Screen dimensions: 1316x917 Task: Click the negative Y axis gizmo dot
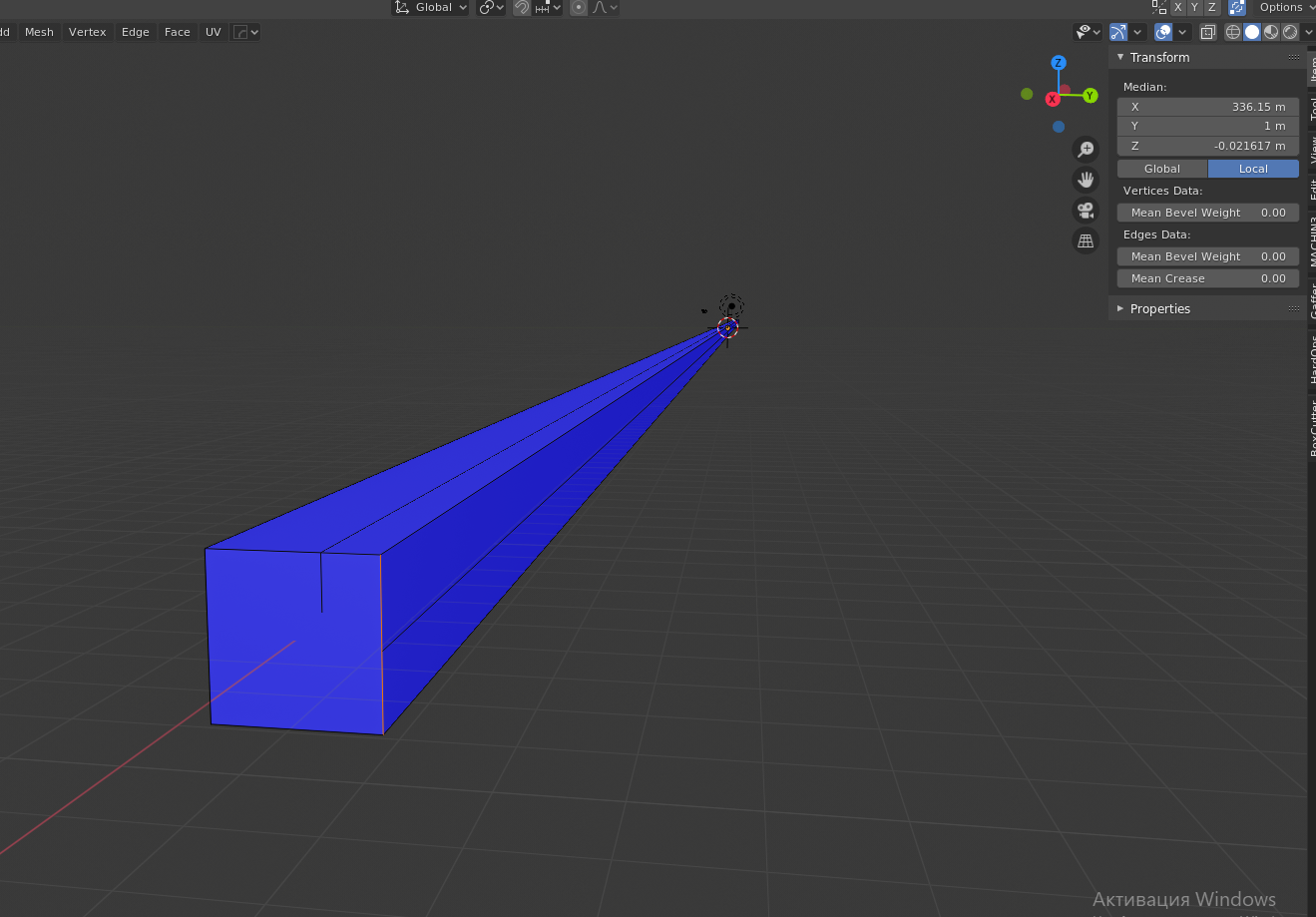(1027, 94)
